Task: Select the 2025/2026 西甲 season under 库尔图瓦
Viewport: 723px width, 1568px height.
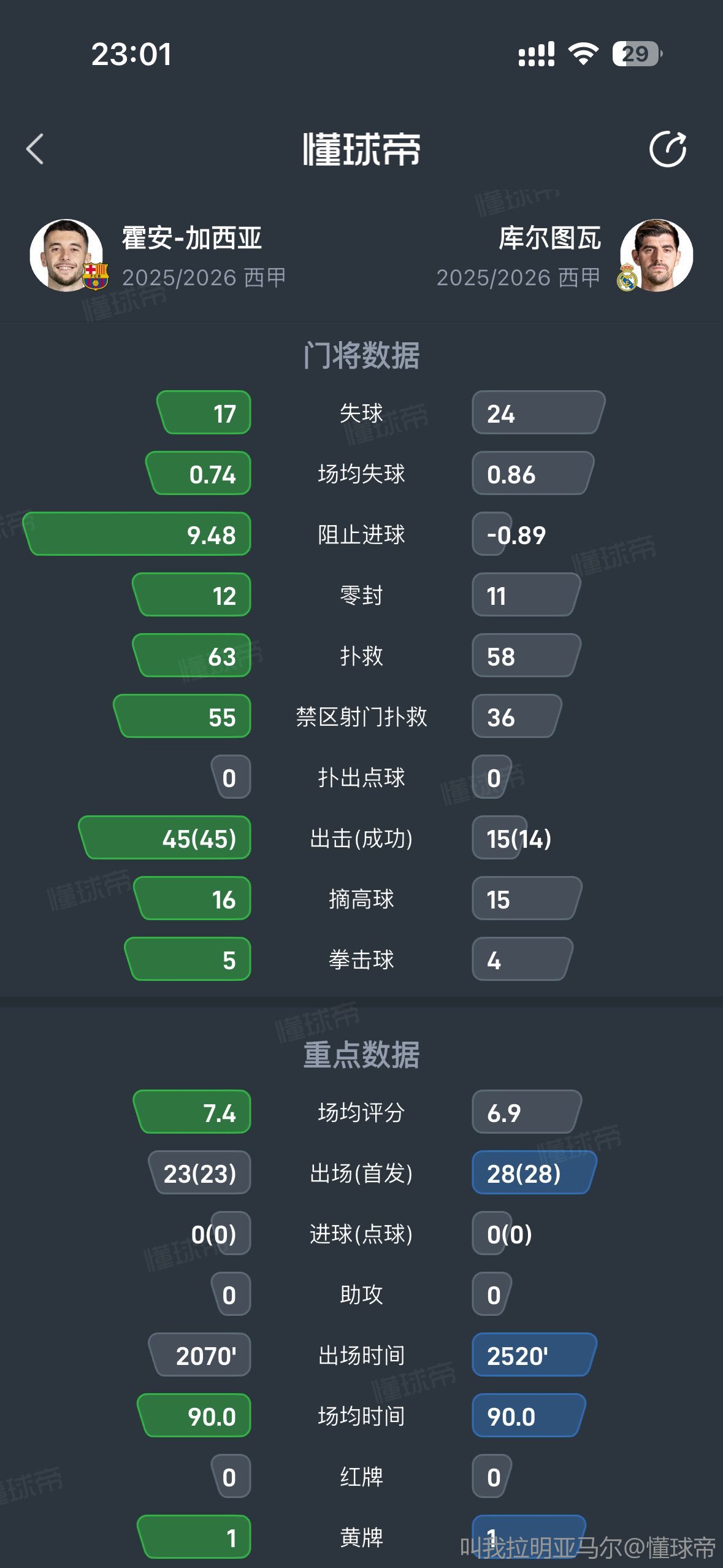Action: pyautogui.click(x=518, y=278)
